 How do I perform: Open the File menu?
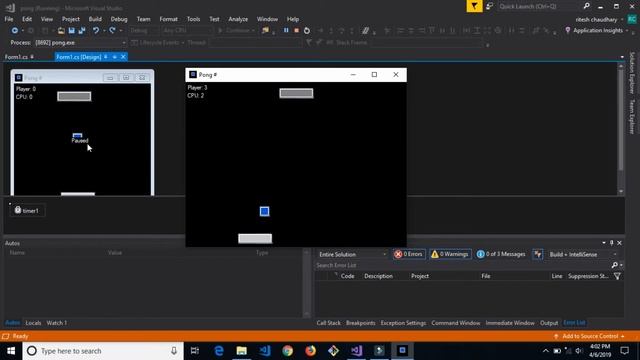pos(9,19)
